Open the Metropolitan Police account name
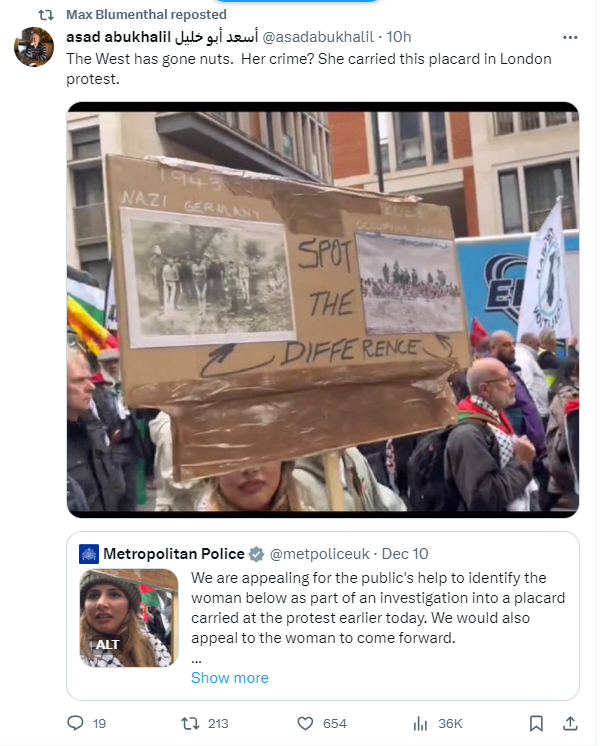Screen dimensions: 600x746 click(x=174, y=554)
